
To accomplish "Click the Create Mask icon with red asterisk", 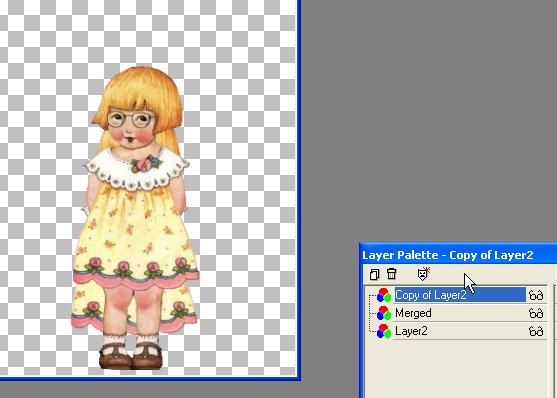I will coord(423,274).
